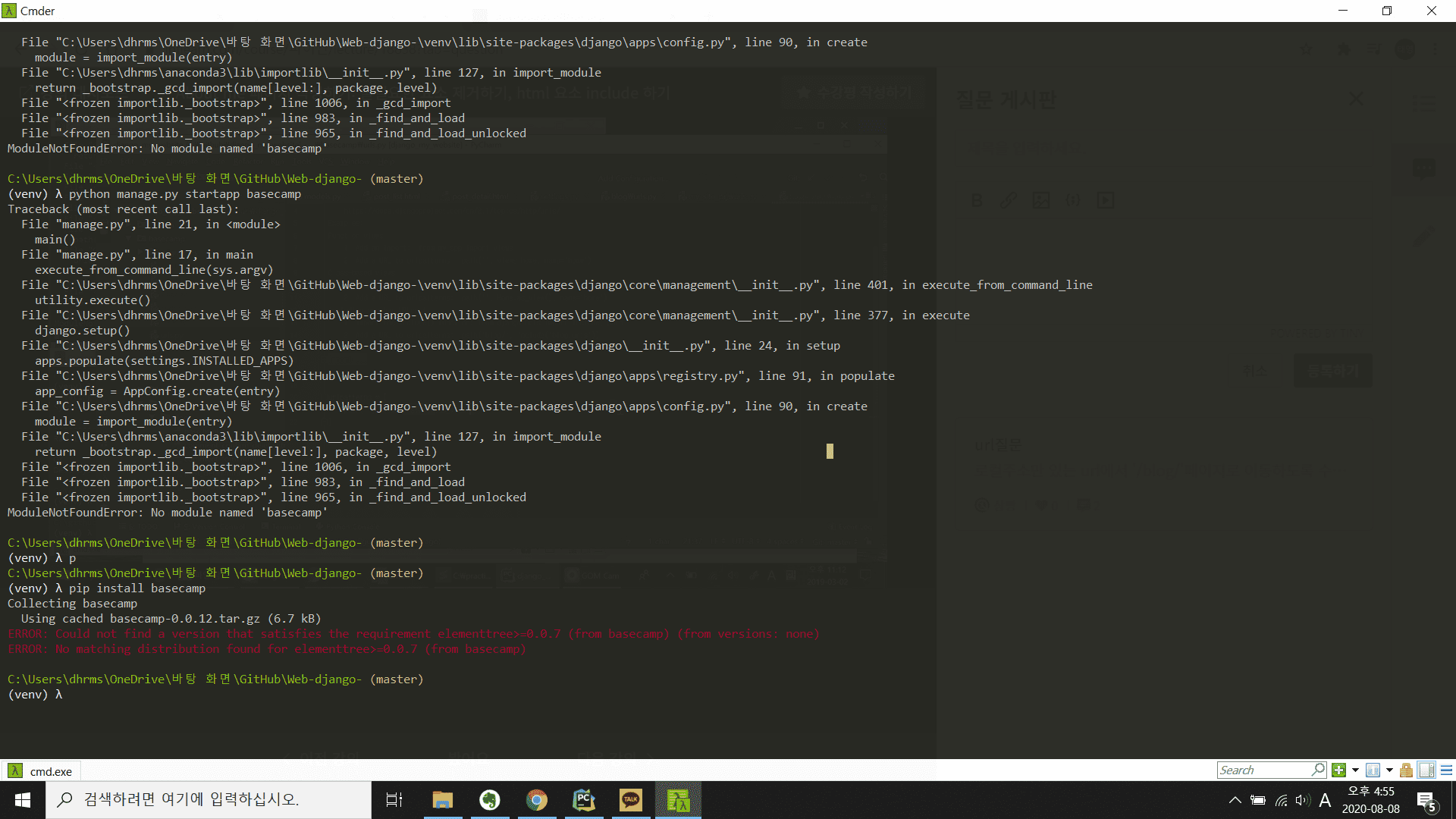
Task: Click the 'django.setup()' traceback line
Action: pyautogui.click(x=82, y=331)
